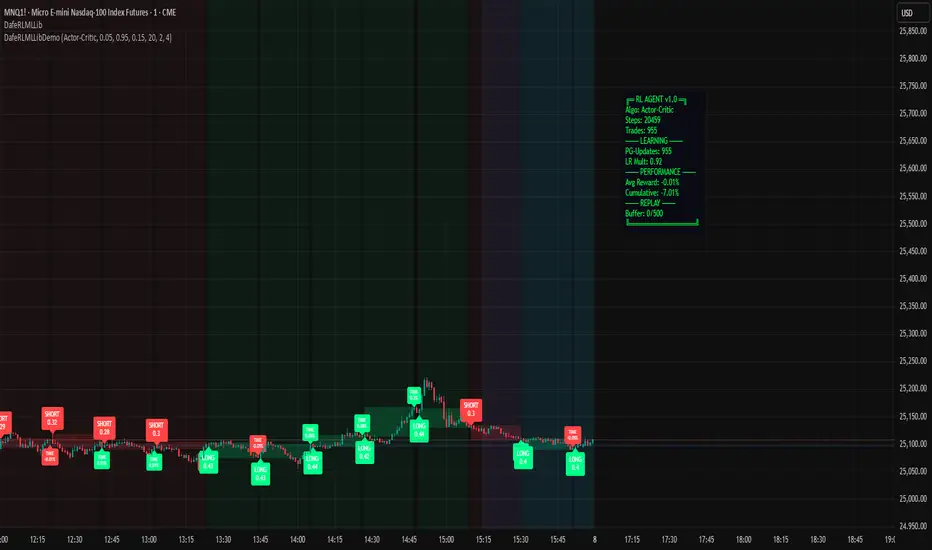Image resolution: width=932 pixels, height=550 pixels.
Task: Click the MNQ1! Micro E-mini Nasdaq-100 symbol title
Action: tap(90, 12)
